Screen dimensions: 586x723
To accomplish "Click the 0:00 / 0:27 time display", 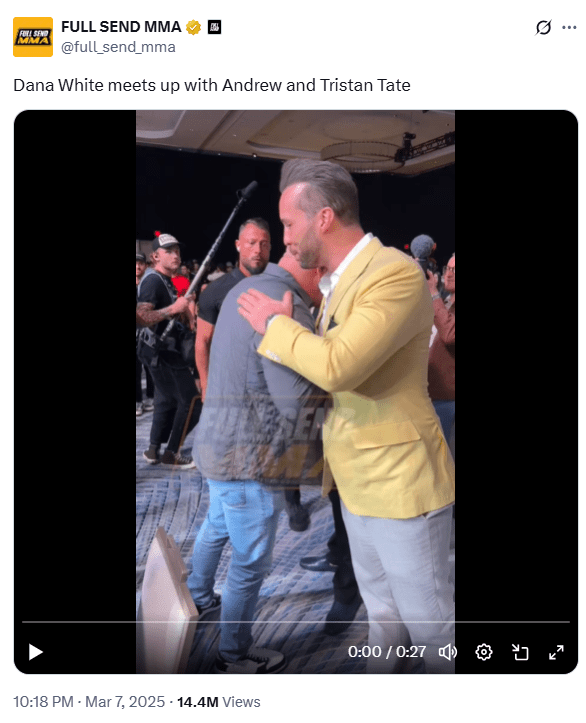I will pos(387,652).
